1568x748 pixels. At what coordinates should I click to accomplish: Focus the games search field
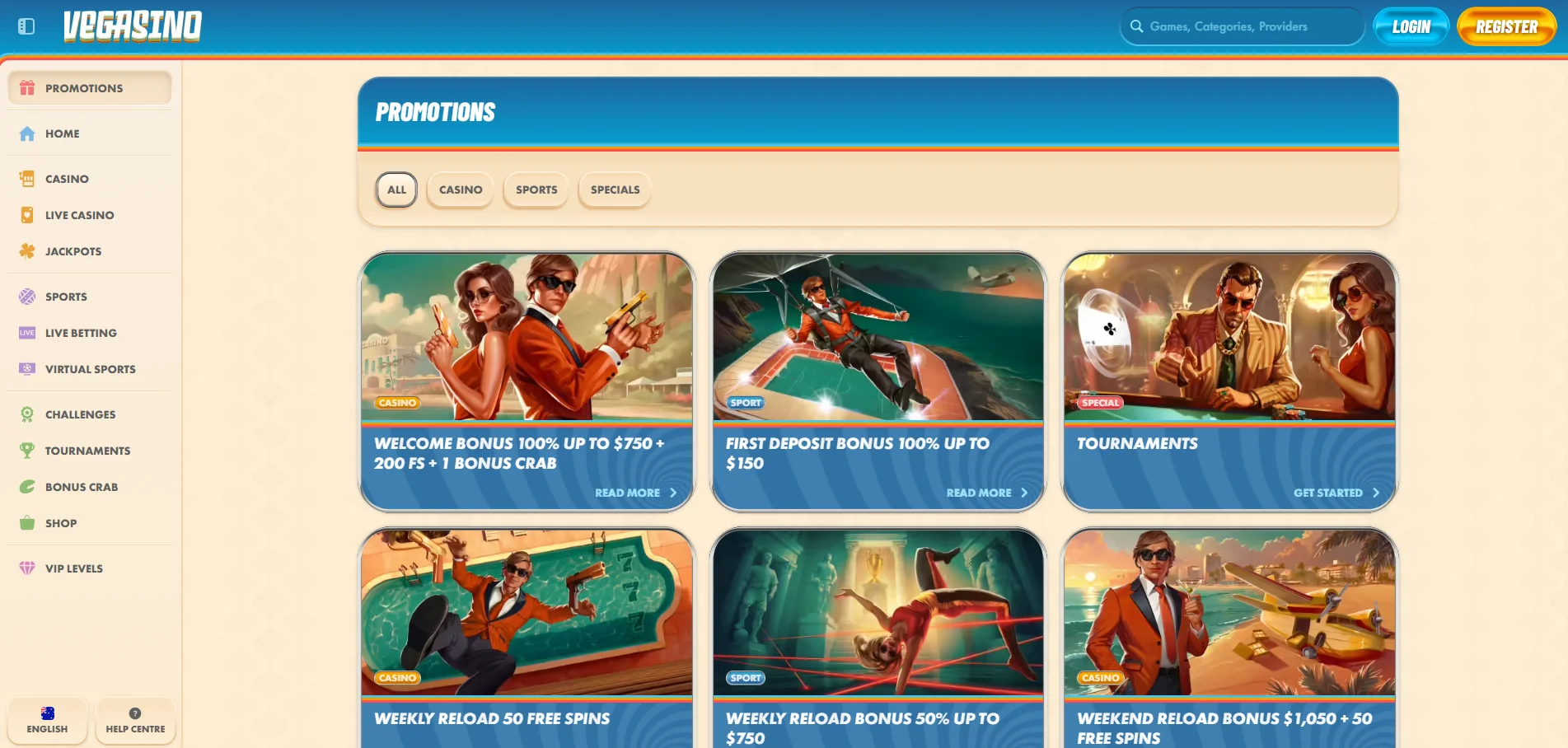click(1242, 26)
